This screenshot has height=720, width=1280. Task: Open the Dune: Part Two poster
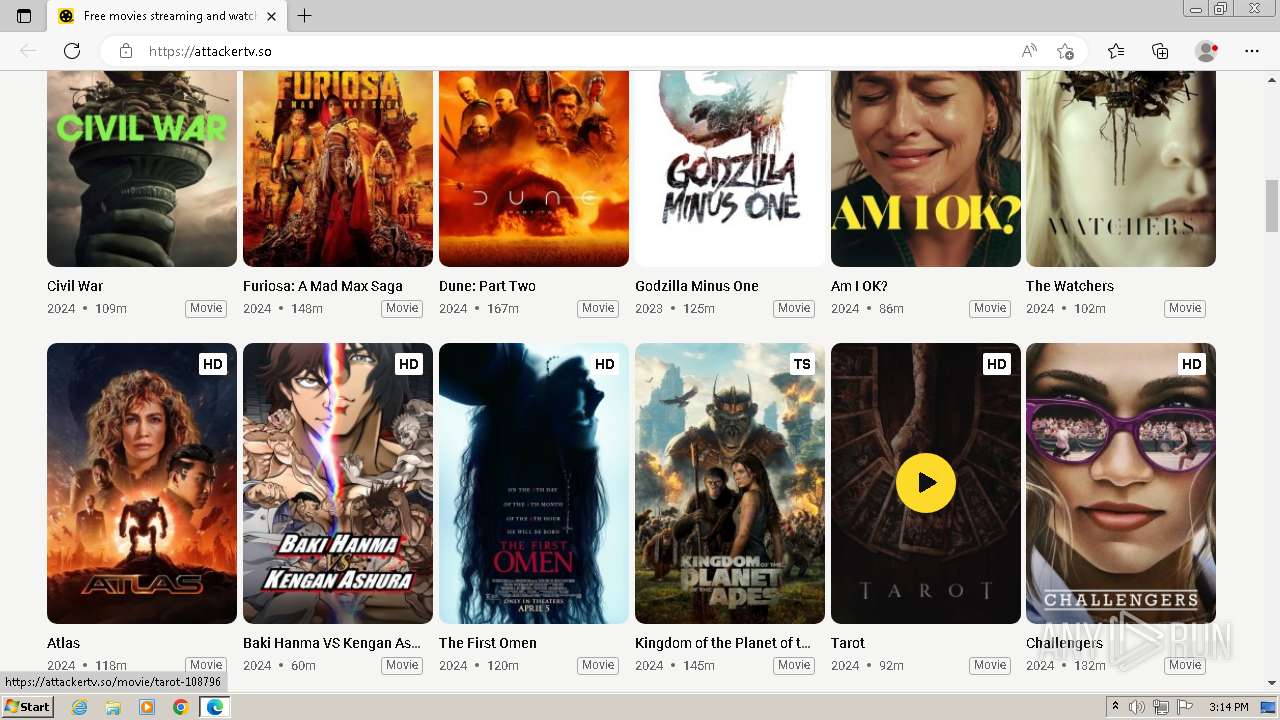[534, 168]
